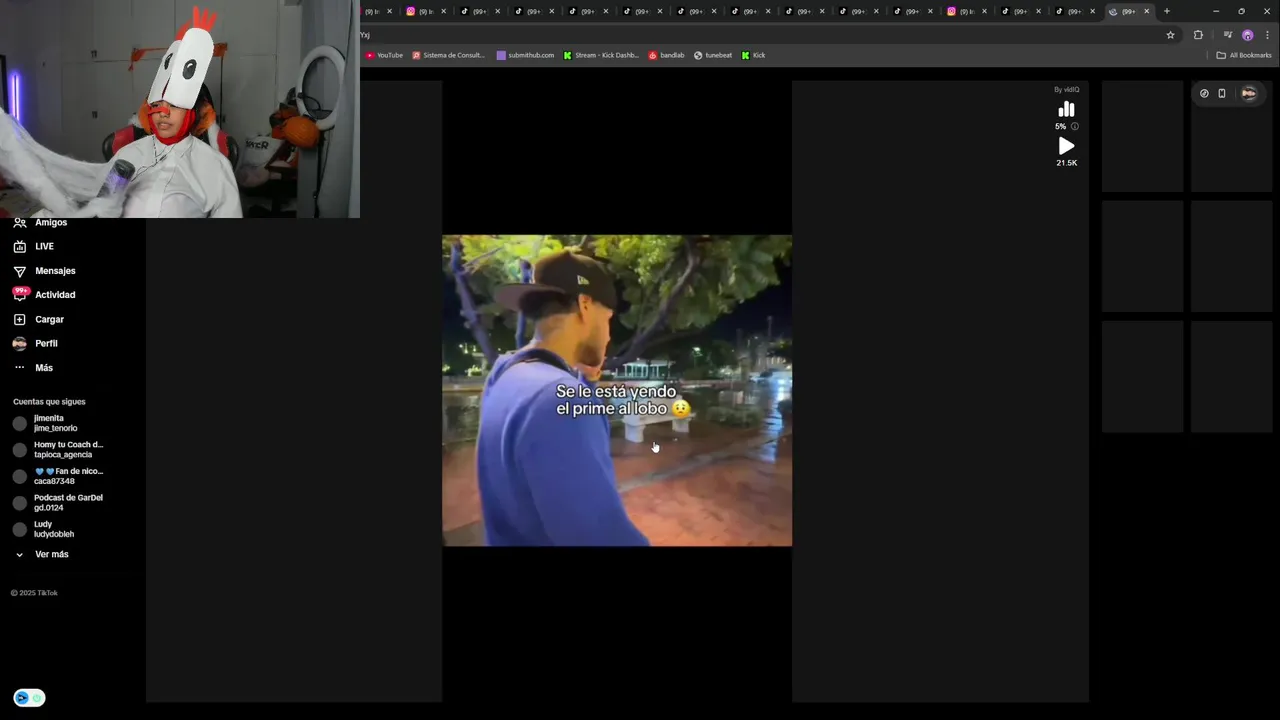
Task: Click the info icon next to 5%
Action: coord(1075,126)
